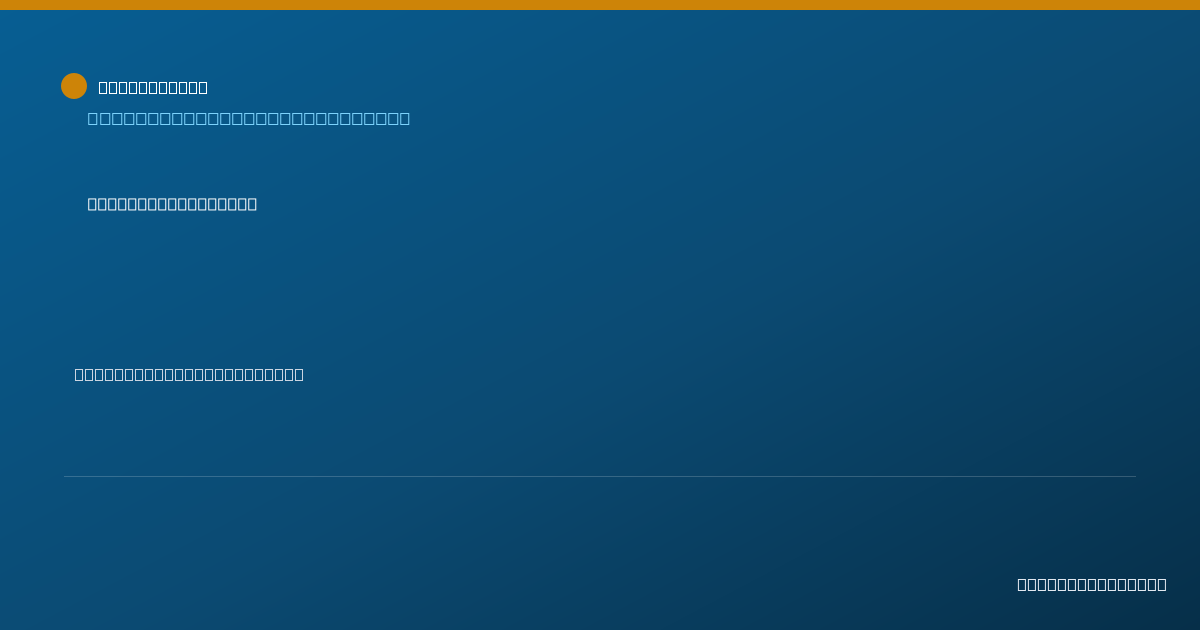Click the orange circle icon
This screenshot has height=630, width=1200.
(74, 86)
